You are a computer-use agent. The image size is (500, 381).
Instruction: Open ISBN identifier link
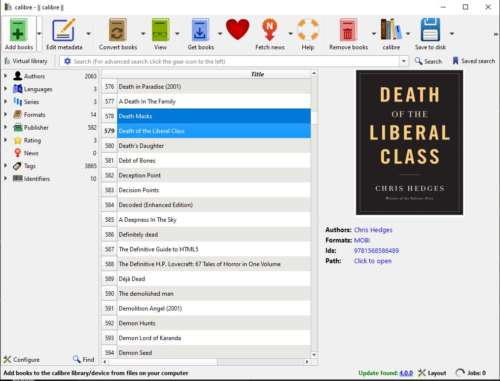tap(376, 250)
